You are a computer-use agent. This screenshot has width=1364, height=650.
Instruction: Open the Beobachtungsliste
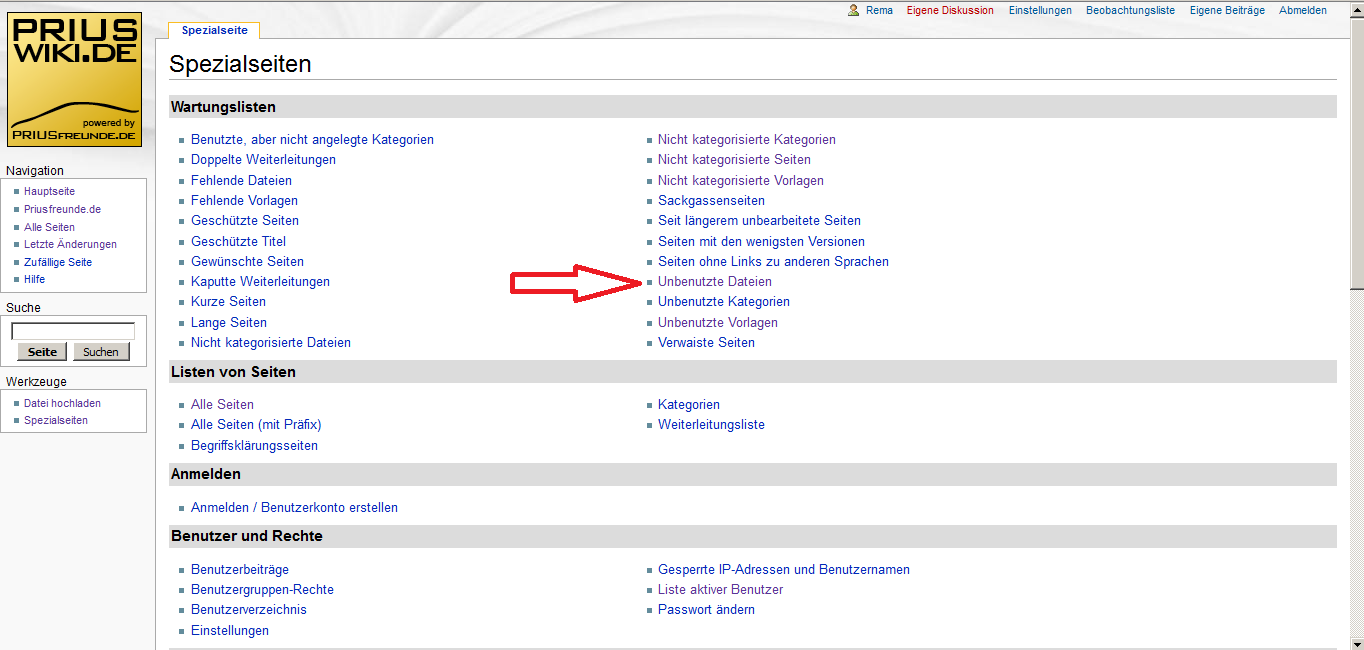(1130, 10)
